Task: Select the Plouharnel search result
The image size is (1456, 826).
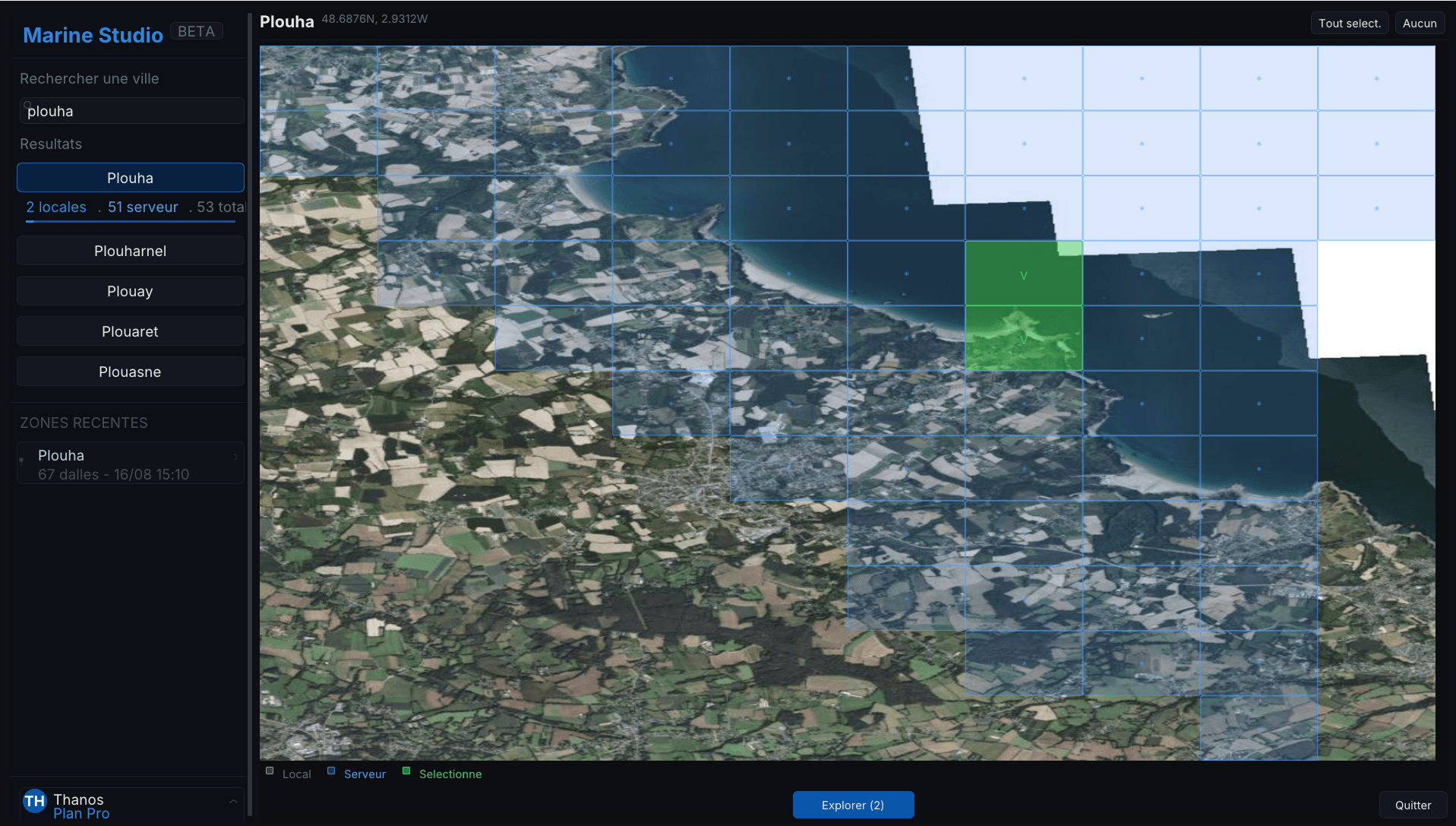Action: click(x=130, y=251)
